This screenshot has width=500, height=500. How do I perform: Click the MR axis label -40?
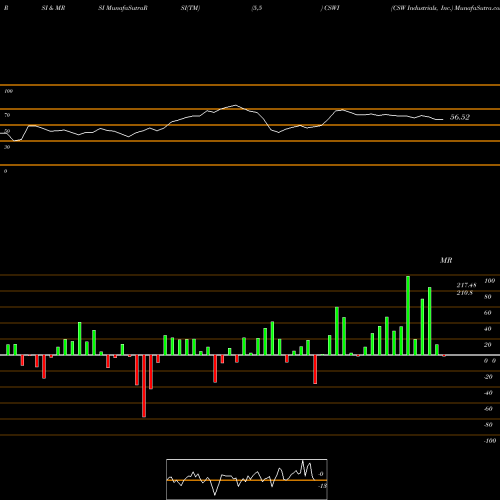tap(488, 393)
